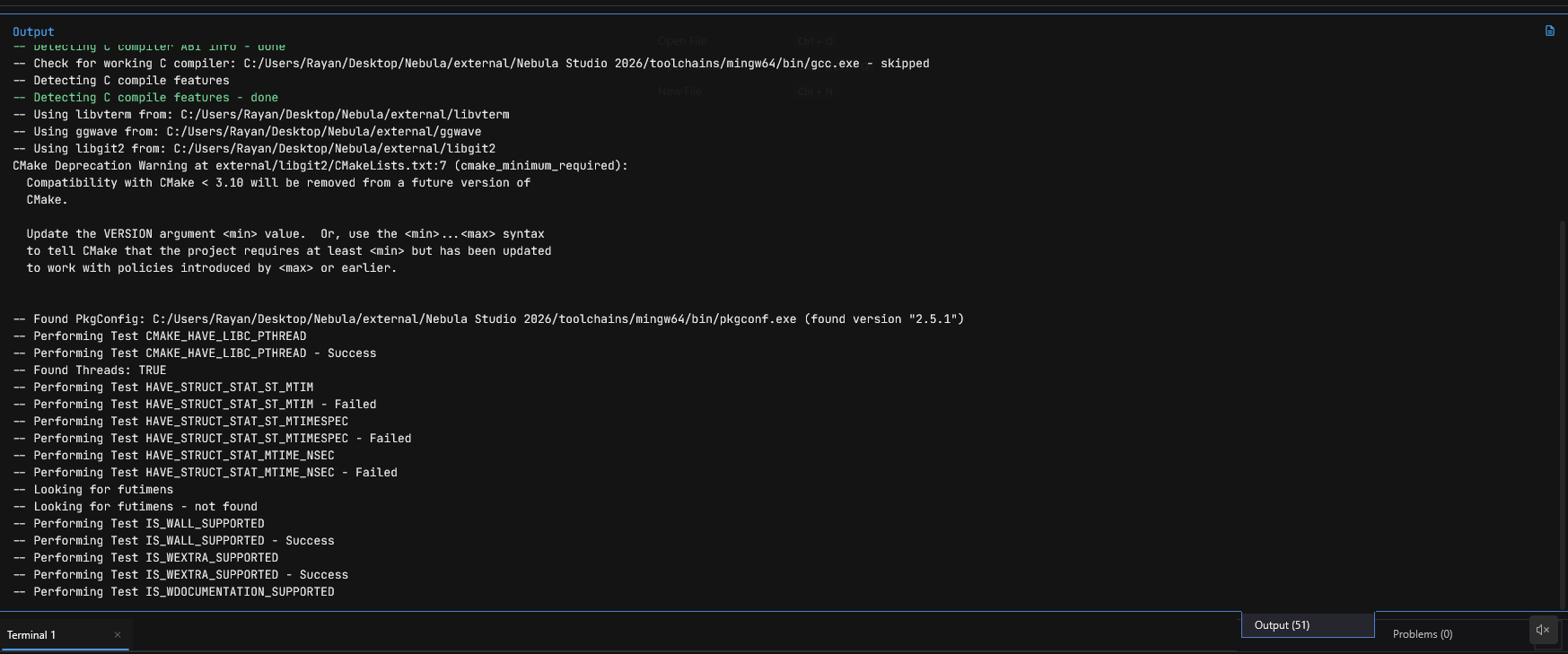This screenshot has height=654, width=1568.
Task: Click the 'Using libgit2 from' path line
Action: 254,149
